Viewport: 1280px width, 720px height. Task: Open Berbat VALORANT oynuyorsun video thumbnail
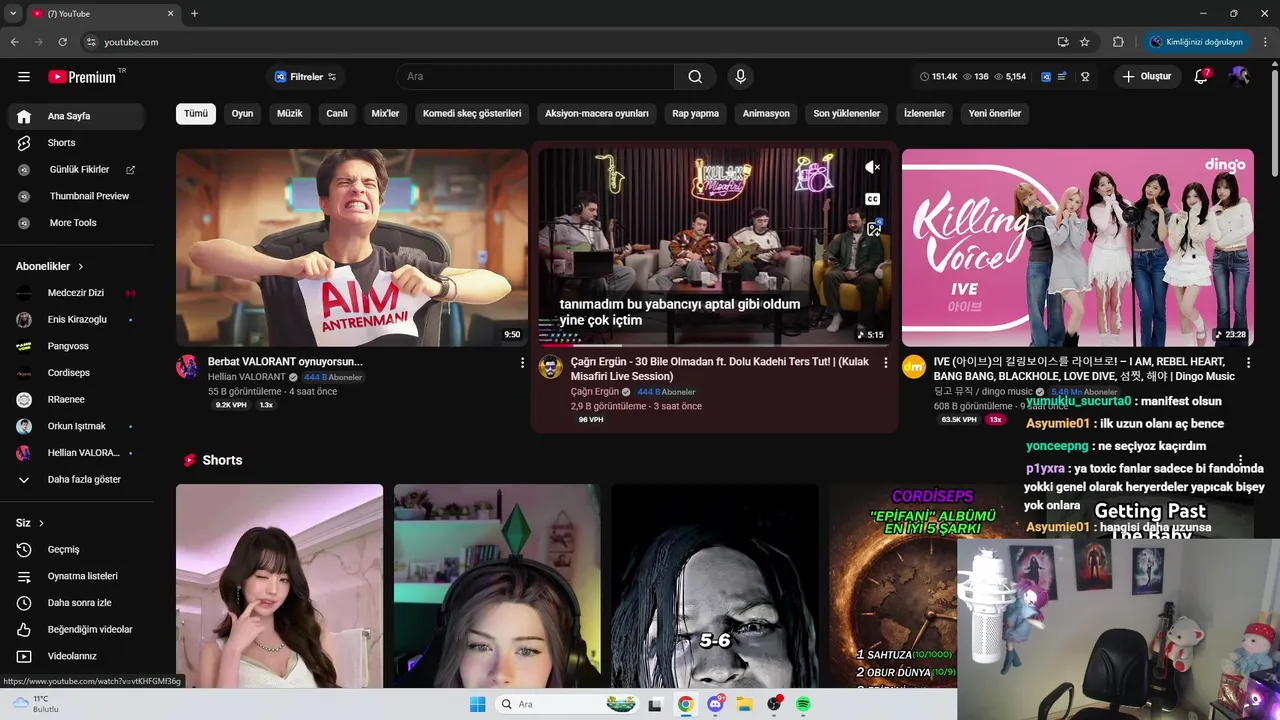[x=352, y=248]
